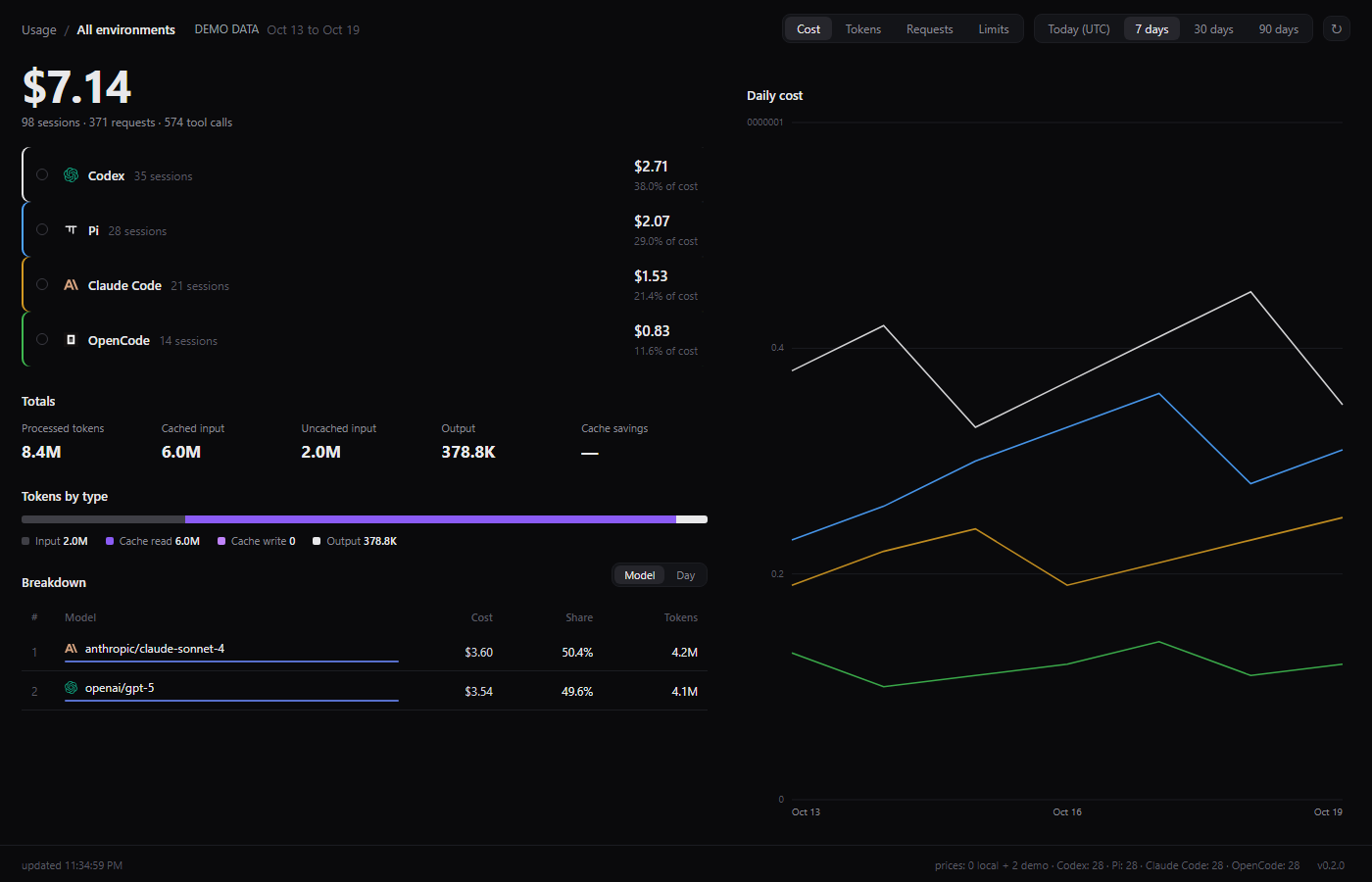Select the Pi radio button
Viewport: 1372px width, 882px height.
tap(42, 230)
